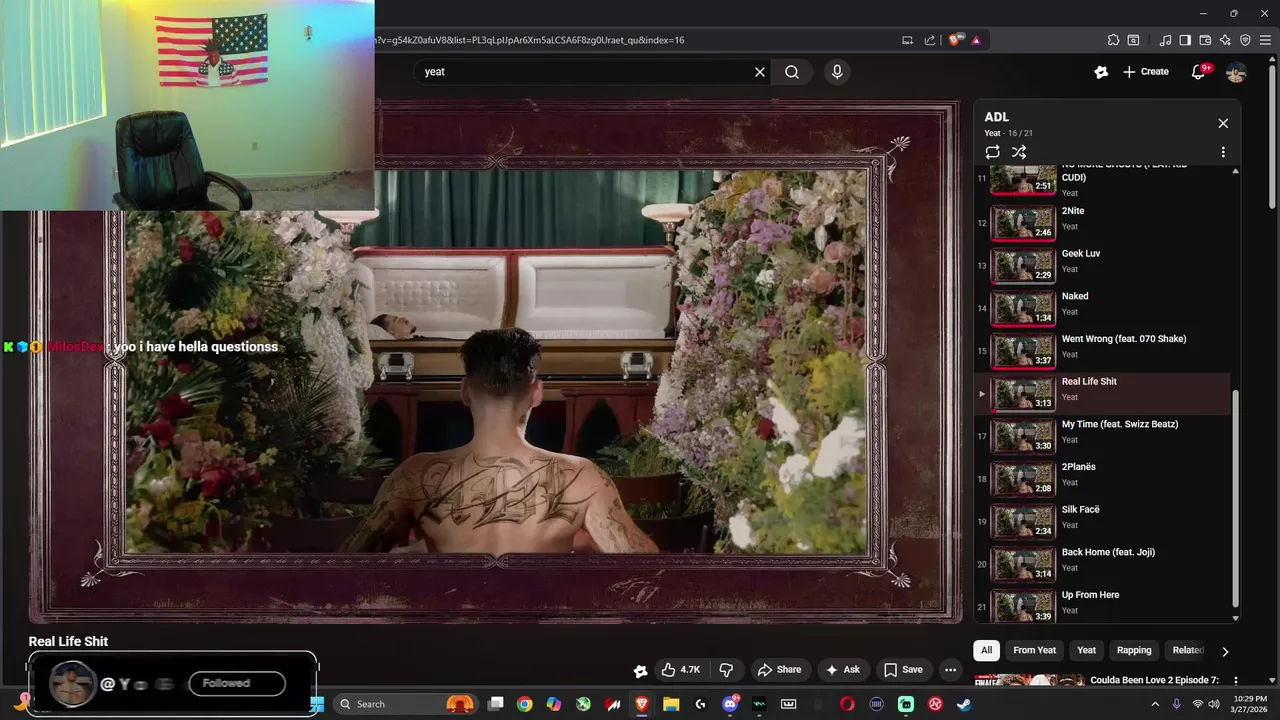1280x720 pixels.
Task: Clear the yeat search text with X
Action: tap(760, 72)
